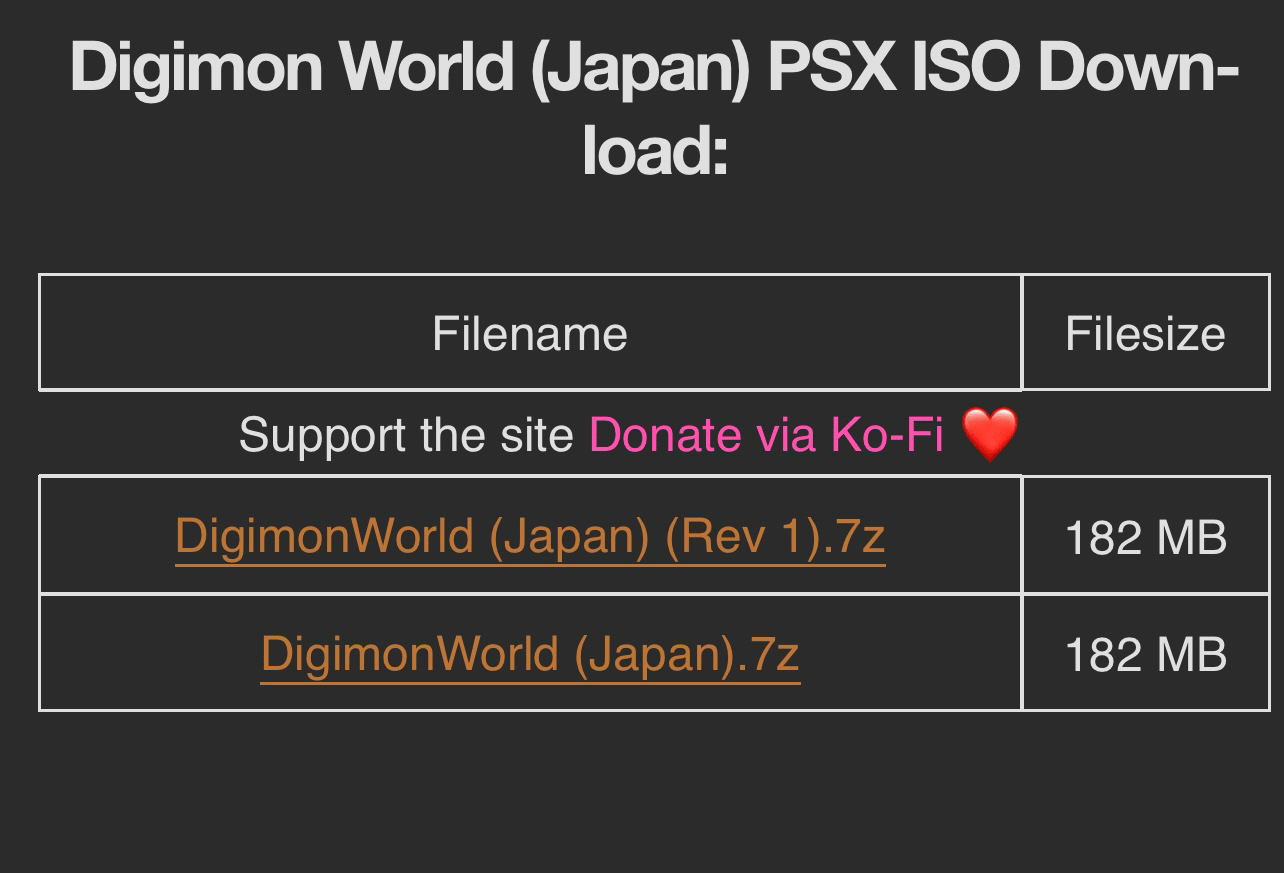Click "(Japan)" in the page heading
Viewport: 1284px width, 873px height.
pos(640,67)
